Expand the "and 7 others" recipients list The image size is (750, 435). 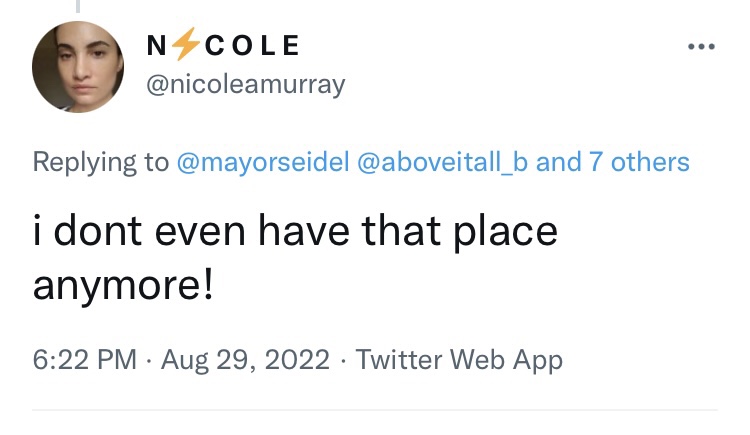(x=613, y=162)
